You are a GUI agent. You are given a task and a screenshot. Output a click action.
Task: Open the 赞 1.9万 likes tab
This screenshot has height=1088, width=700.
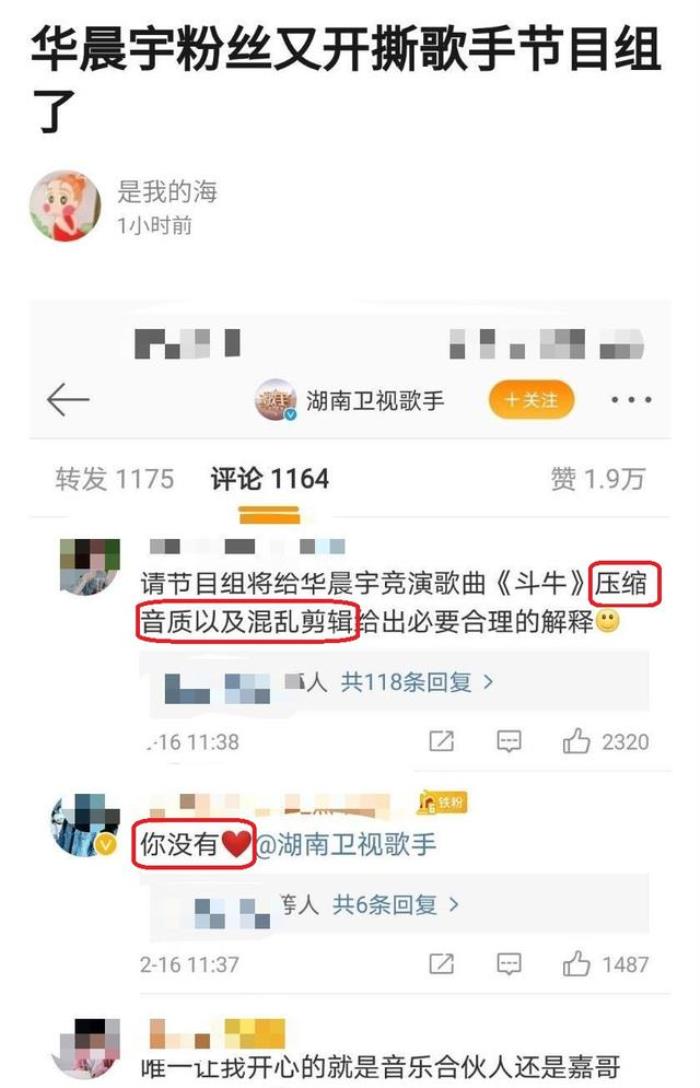tap(598, 479)
